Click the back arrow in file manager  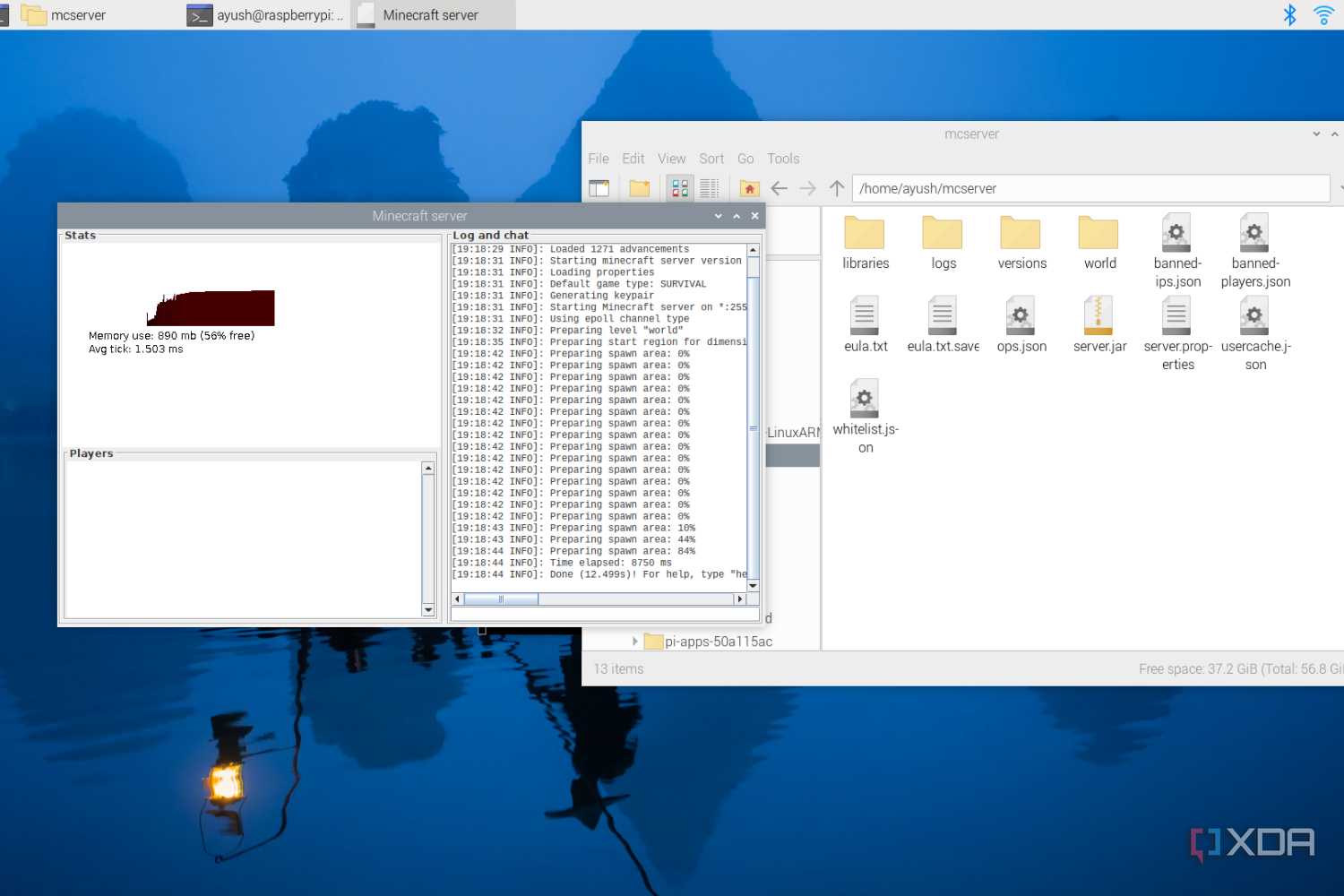tap(780, 188)
